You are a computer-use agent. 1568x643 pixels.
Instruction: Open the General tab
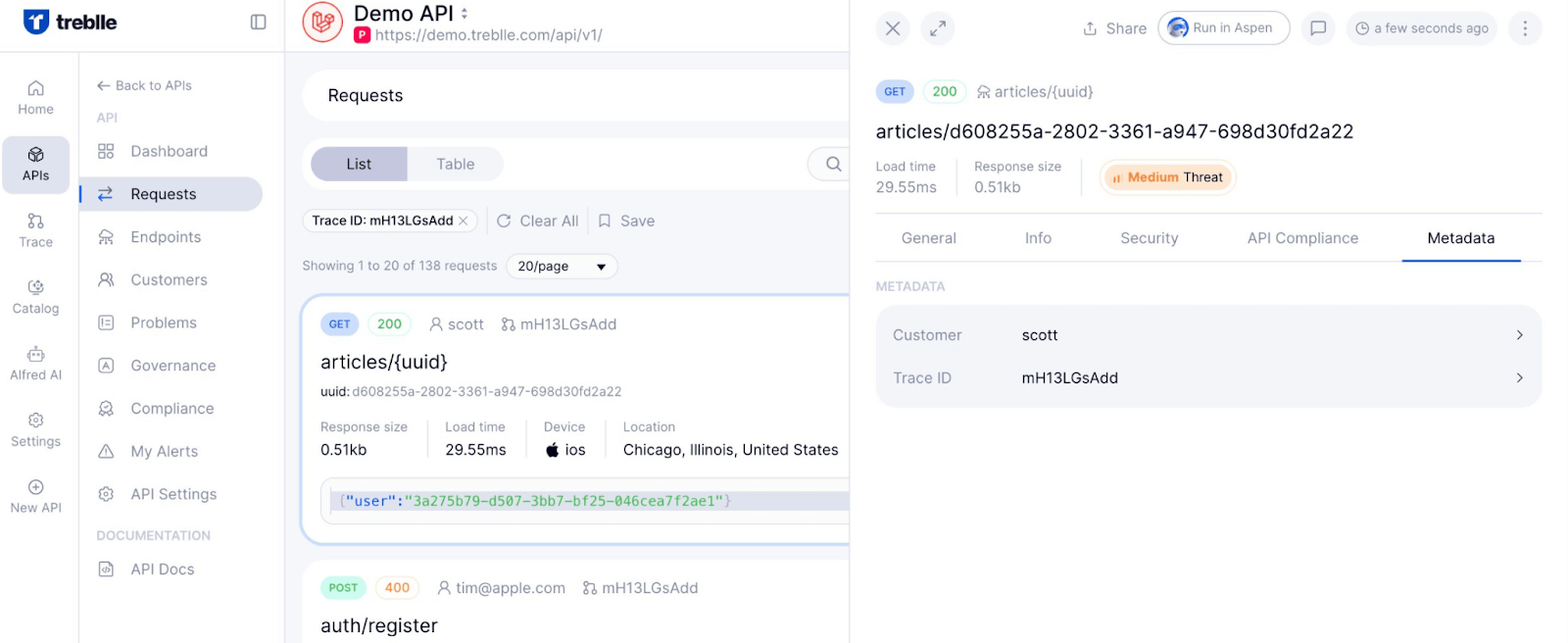(x=928, y=238)
